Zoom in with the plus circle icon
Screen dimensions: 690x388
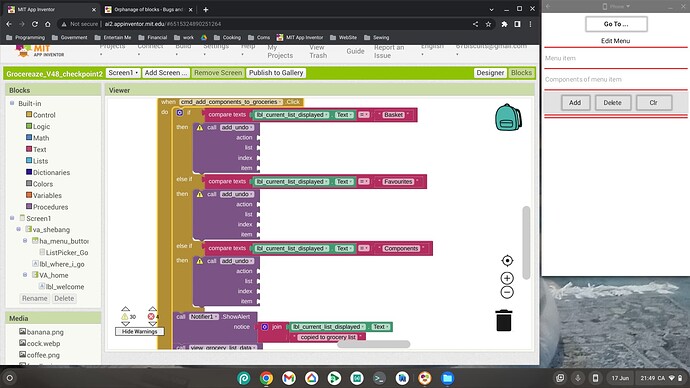pyautogui.click(x=507, y=278)
